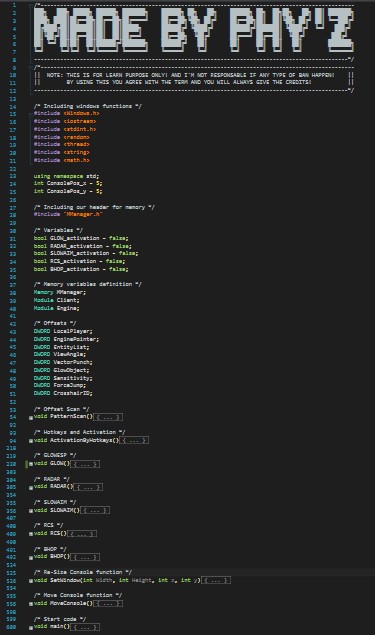Place cursor on #include <Windows.h> line

tap(66, 113)
